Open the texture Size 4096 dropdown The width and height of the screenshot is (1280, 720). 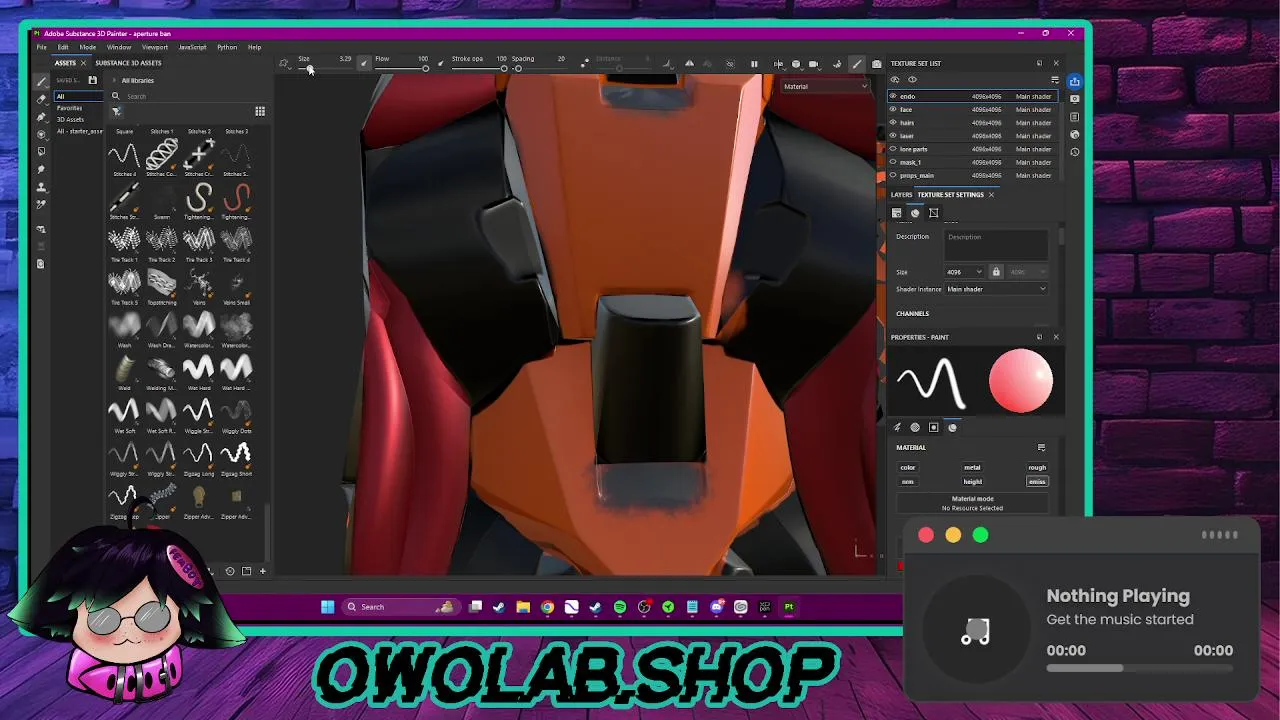[x=964, y=272]
